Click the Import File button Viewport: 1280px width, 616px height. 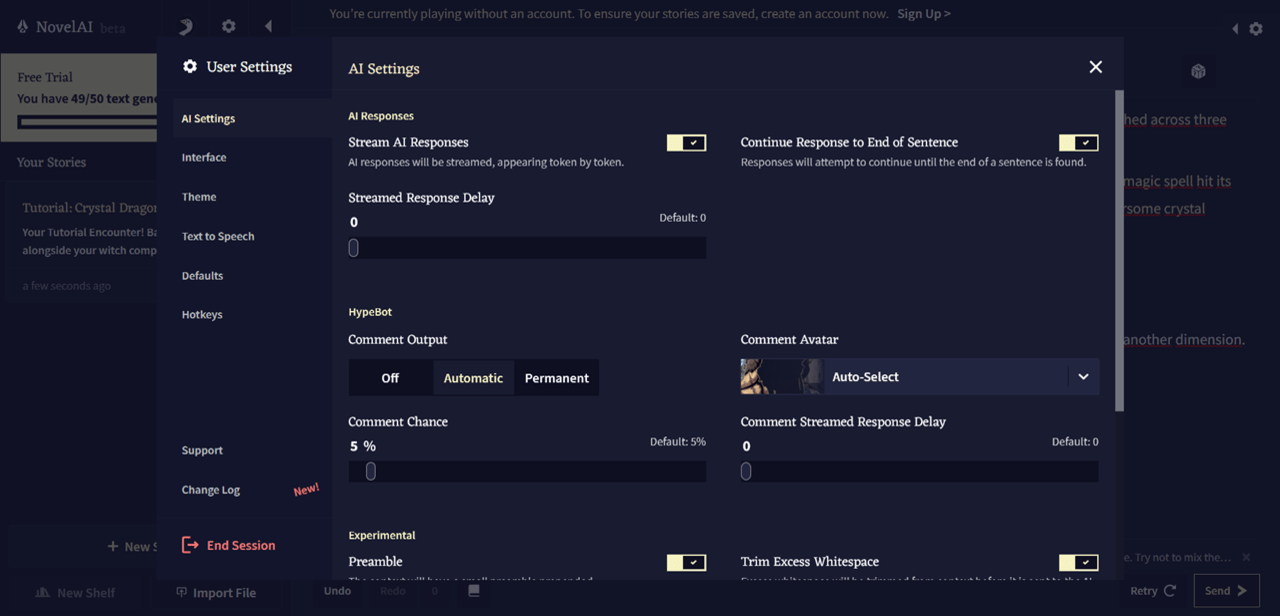point(216,592)
